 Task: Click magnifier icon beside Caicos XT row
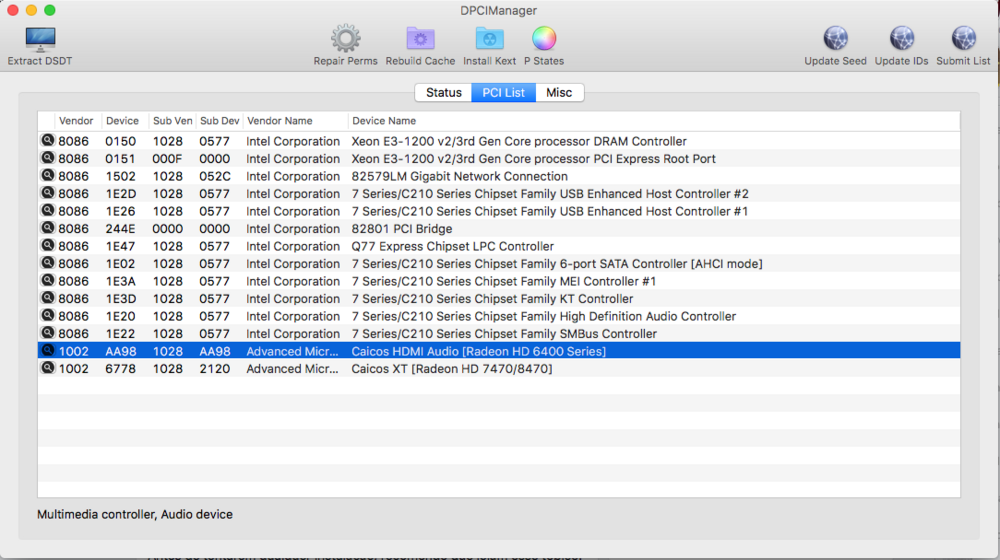pyautogui.click(x=47, y=368)
